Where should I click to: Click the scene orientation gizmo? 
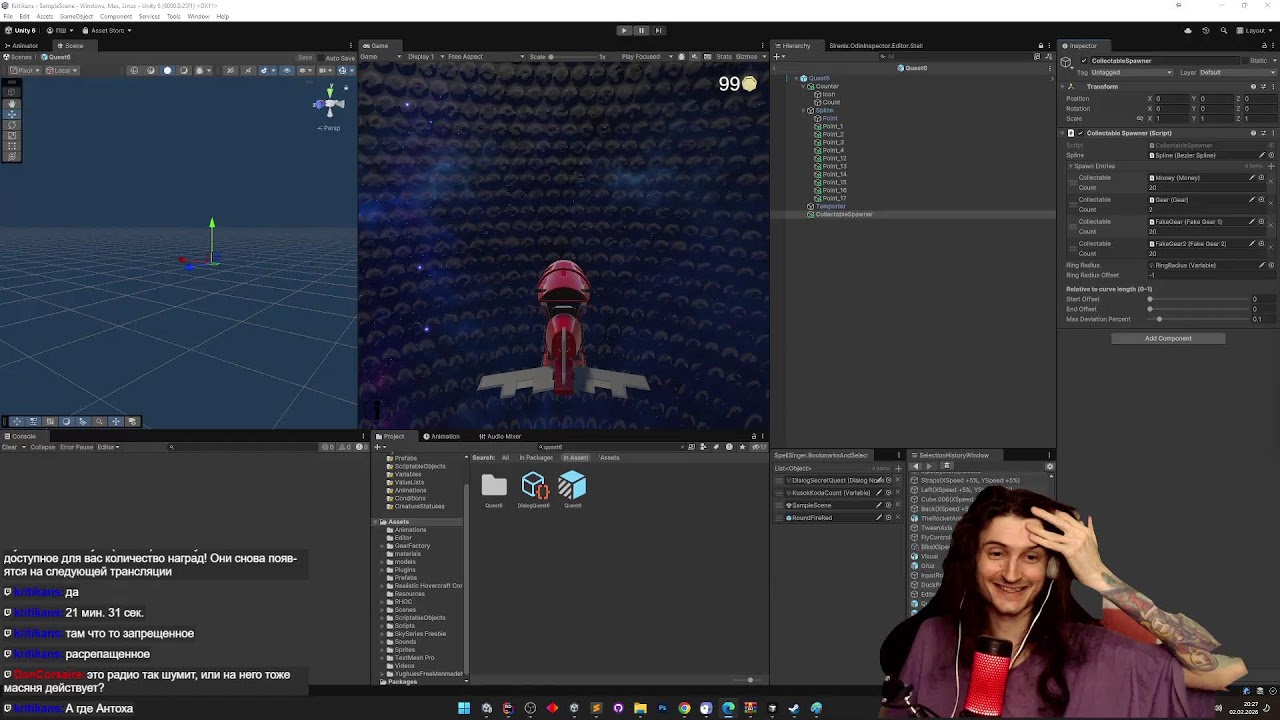(x=330, y=103)
